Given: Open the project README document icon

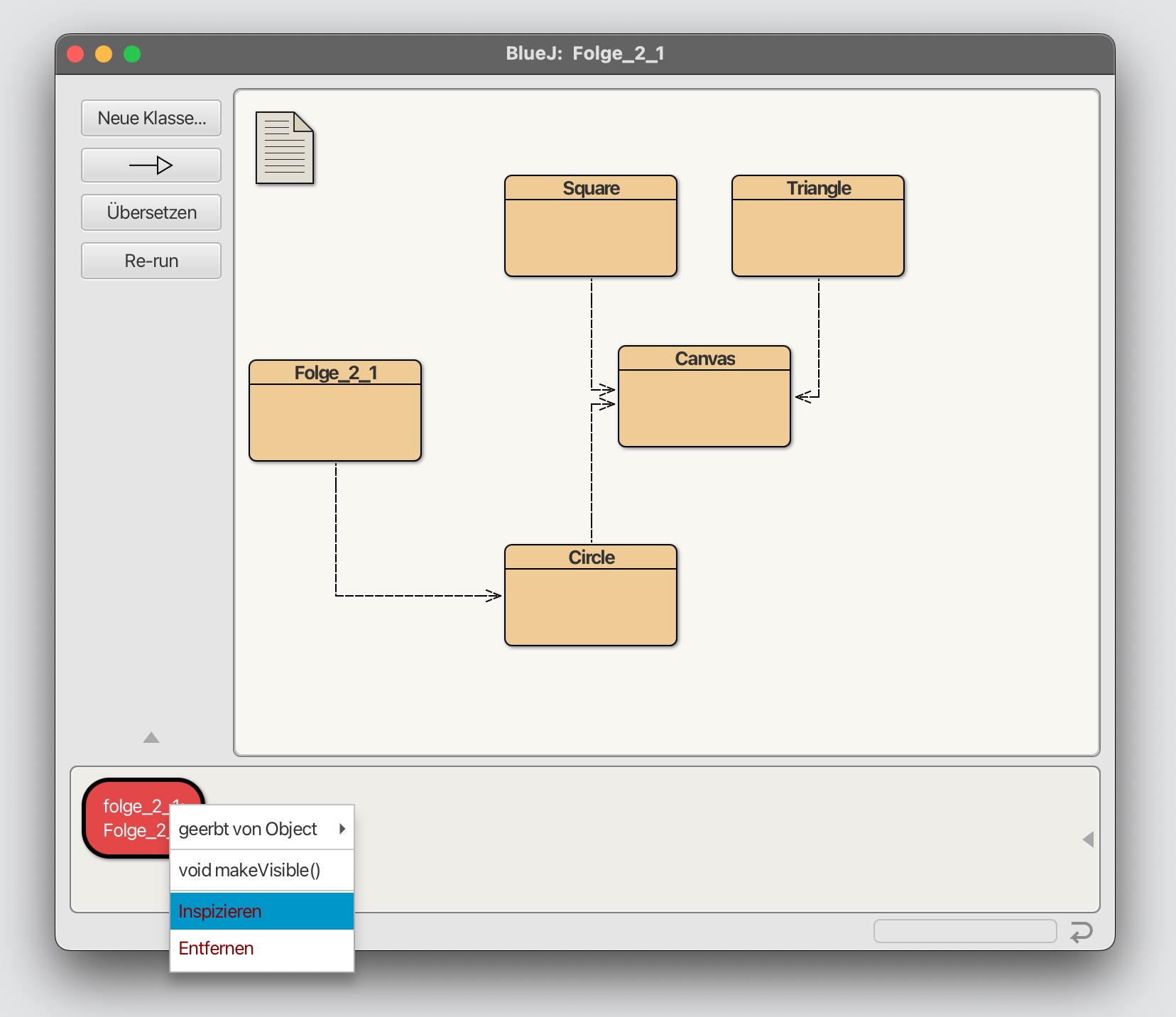Looking at the screenshot, I should (285, 148).
